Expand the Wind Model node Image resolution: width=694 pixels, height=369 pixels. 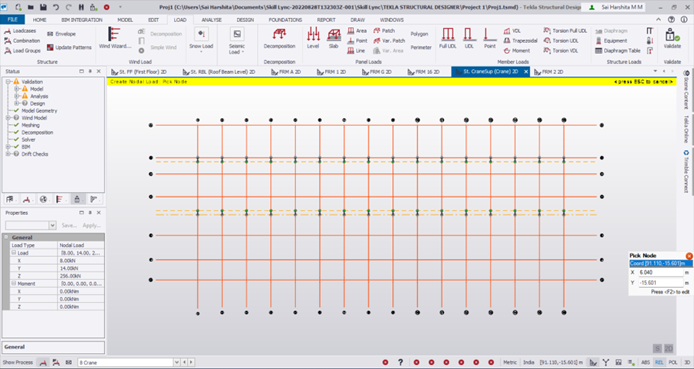[x=8, y=118]
